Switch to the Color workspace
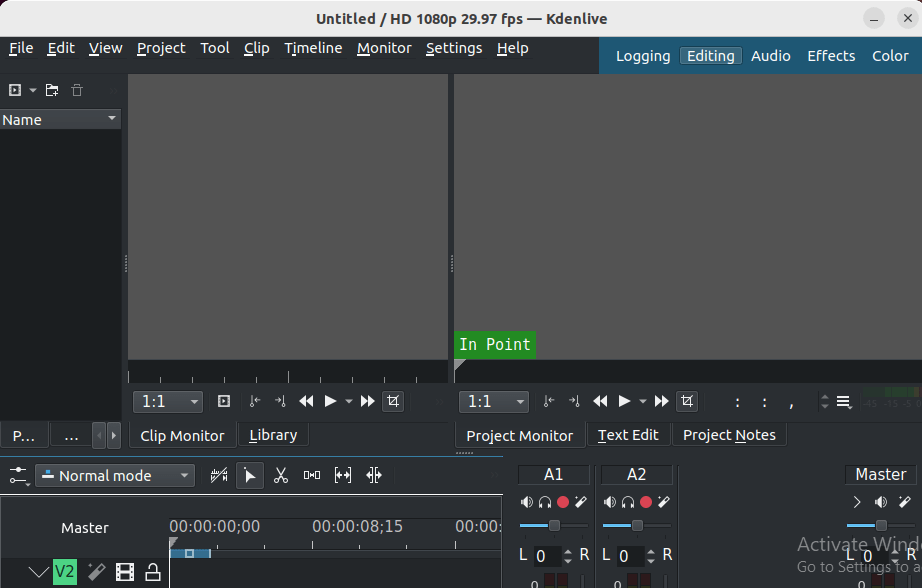The image size is (922, 588). tap(890, 56)
